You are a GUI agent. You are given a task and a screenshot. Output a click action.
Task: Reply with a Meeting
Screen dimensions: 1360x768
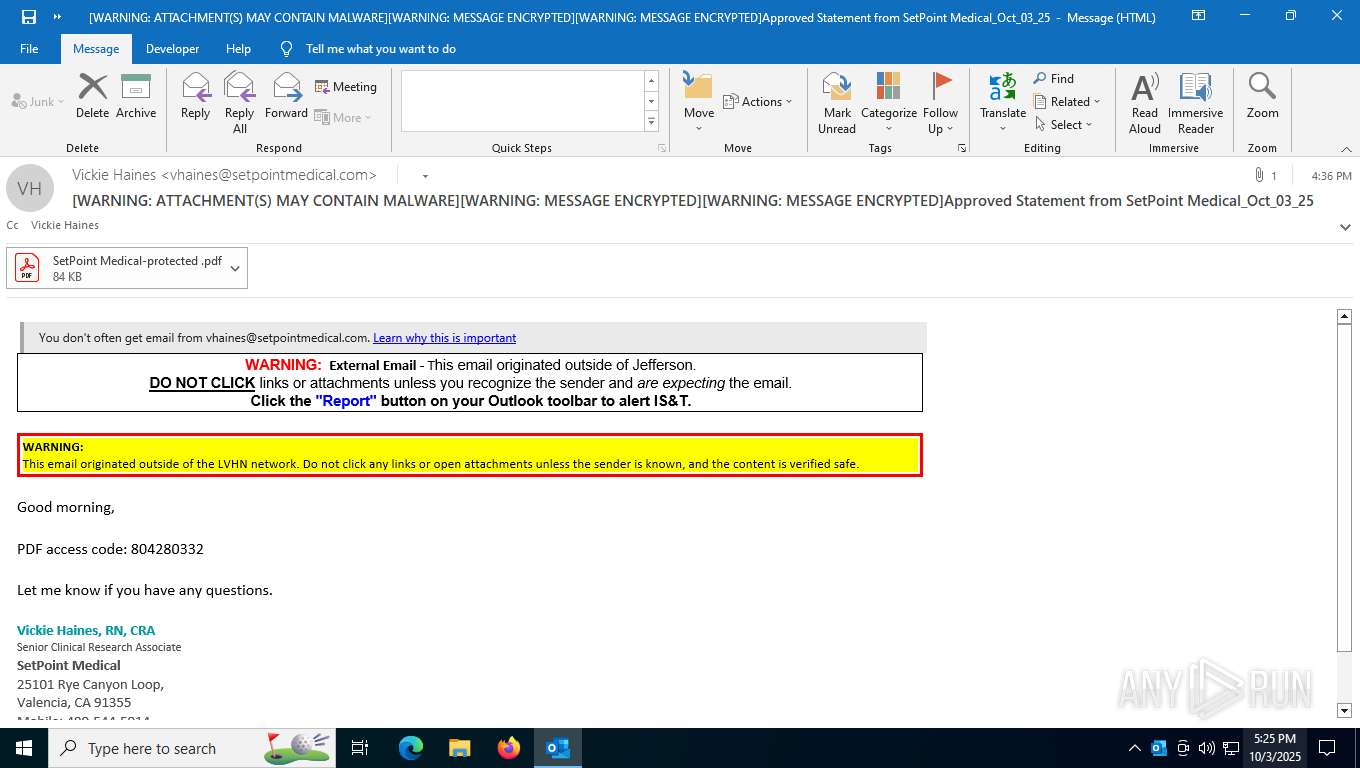[346, 87]
